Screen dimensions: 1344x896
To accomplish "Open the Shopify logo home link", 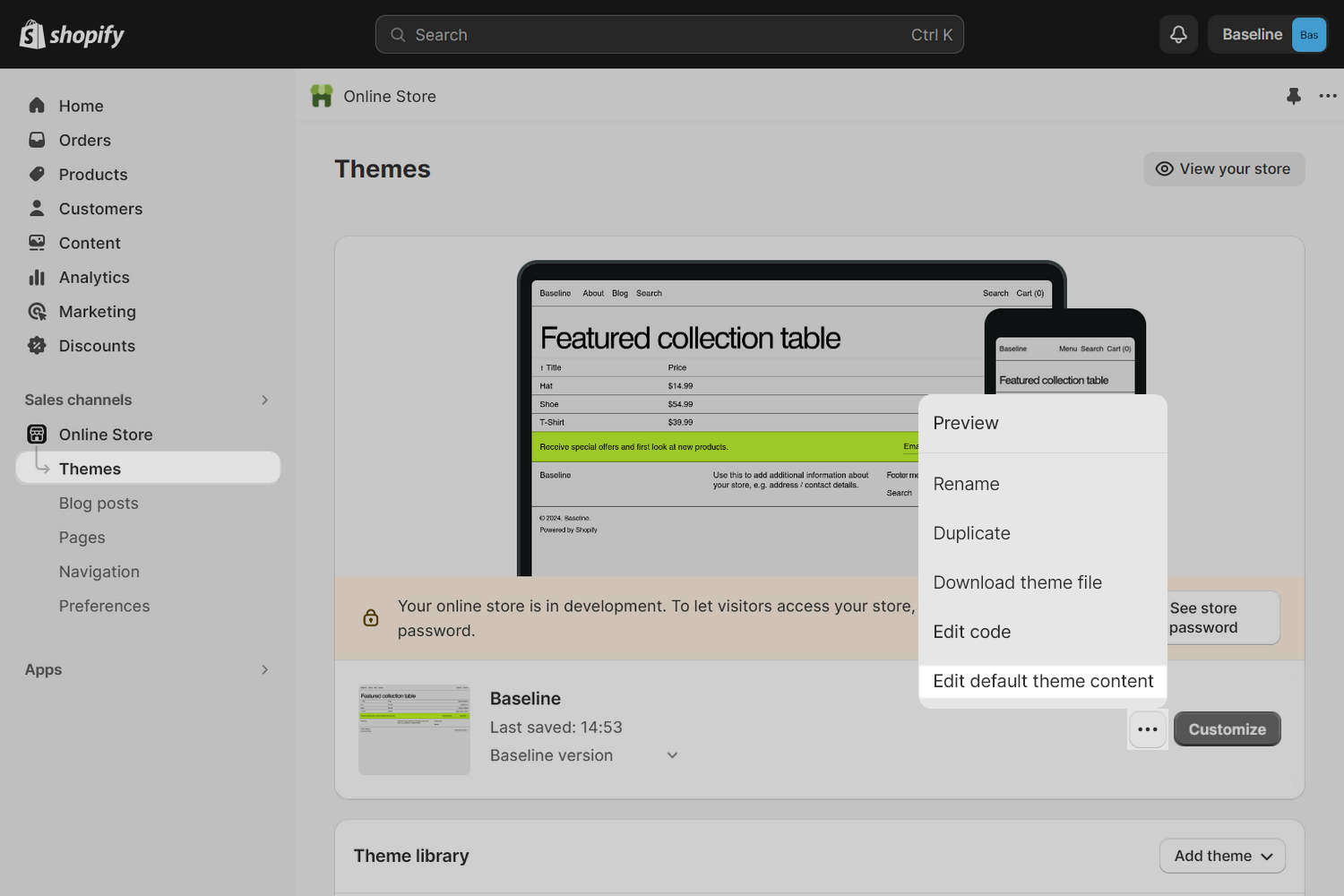I will (x=72, y=34).
